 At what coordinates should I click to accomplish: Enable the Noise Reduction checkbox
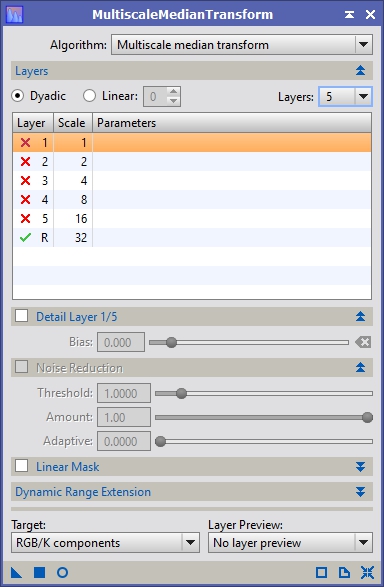21,367
